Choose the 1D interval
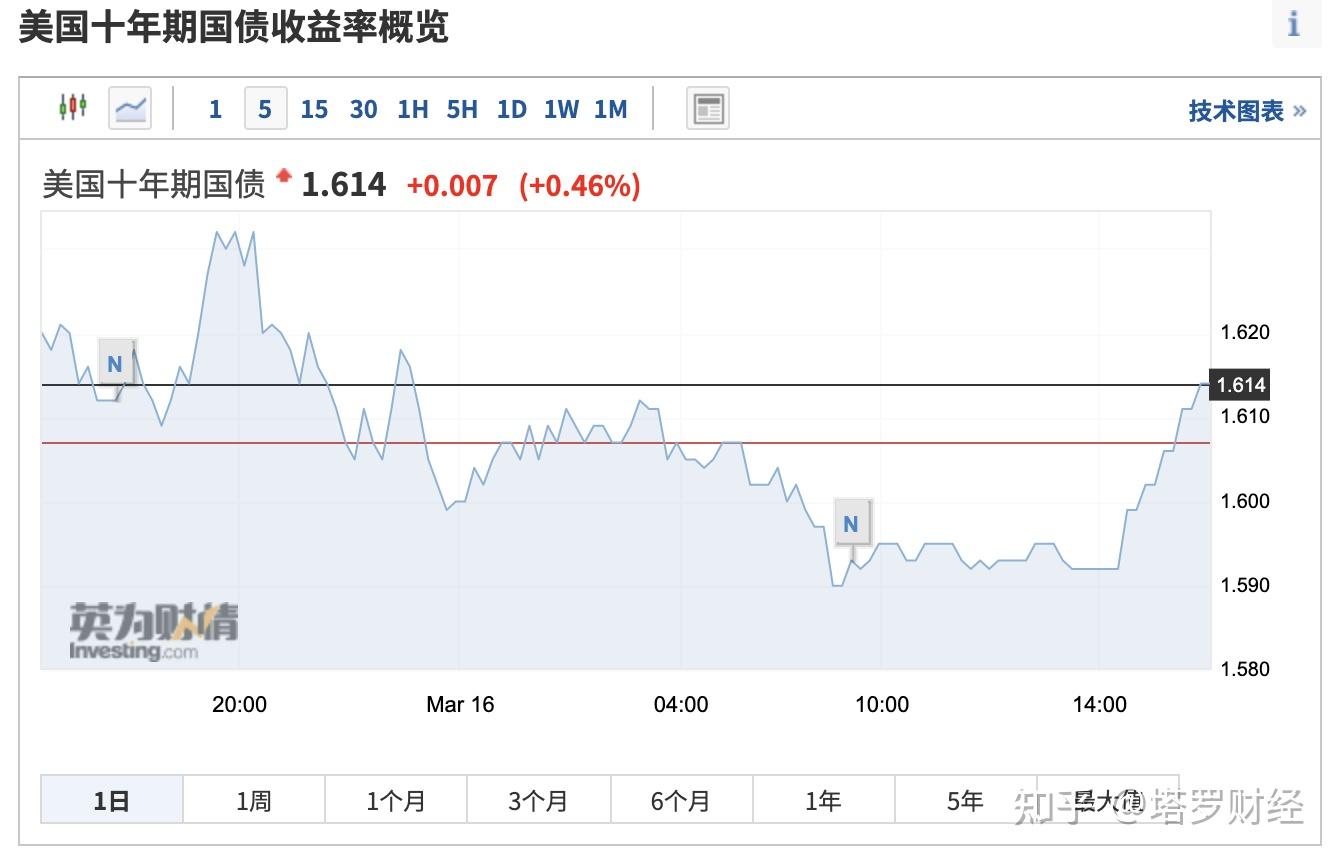 [x=511, y=109]
